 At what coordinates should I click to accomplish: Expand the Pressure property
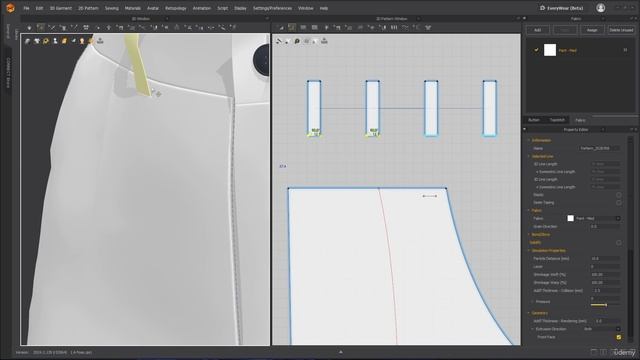point(533,302)
